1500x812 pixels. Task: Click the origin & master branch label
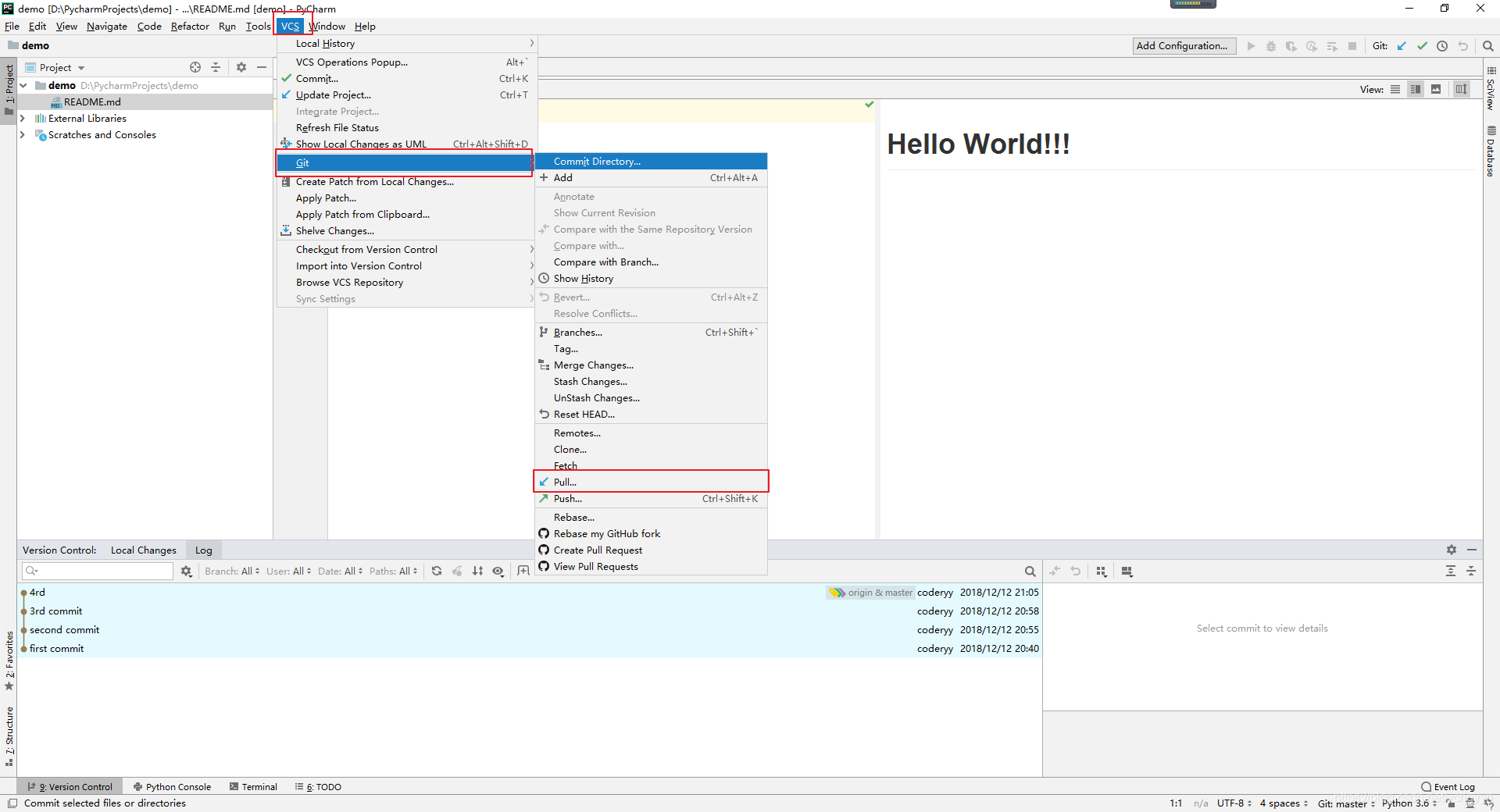click(x=871, y=593)
